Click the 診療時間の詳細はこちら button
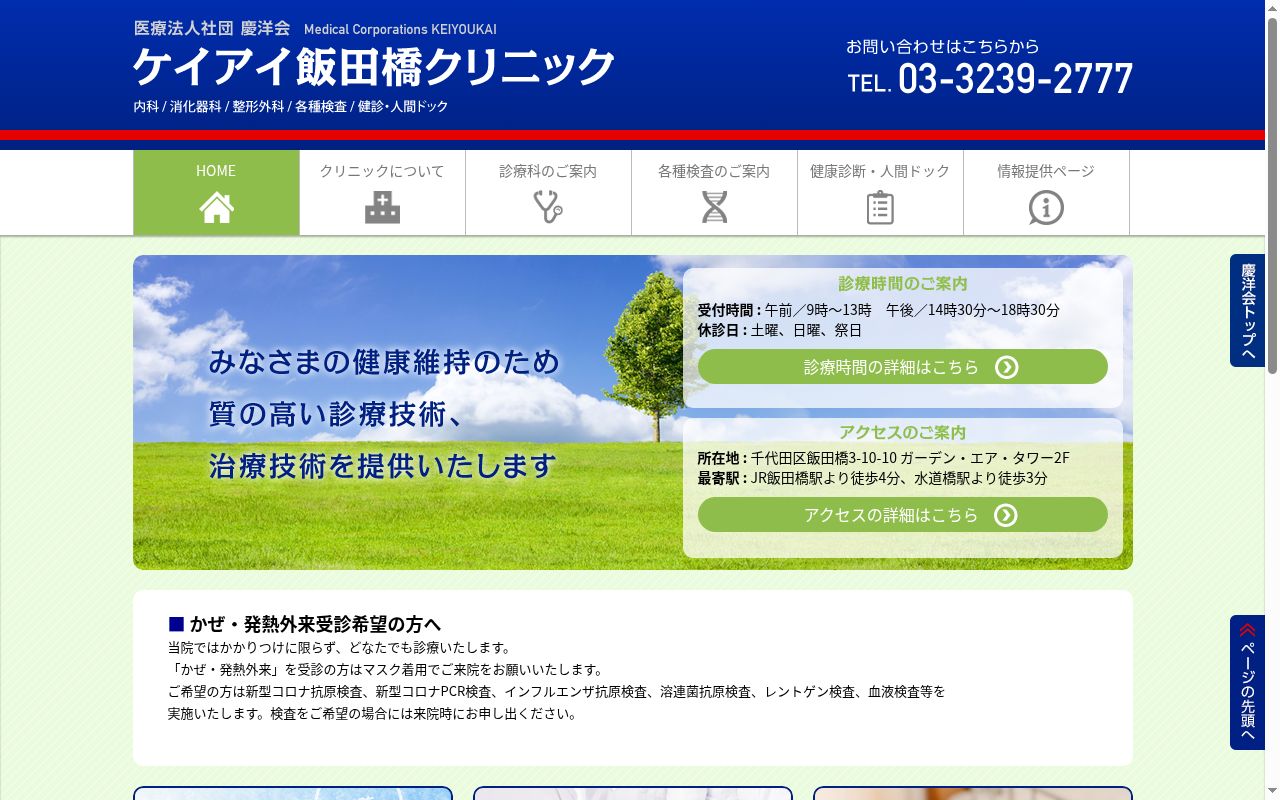This screenshot has height=800, width=1280. (x=902, y=367)
